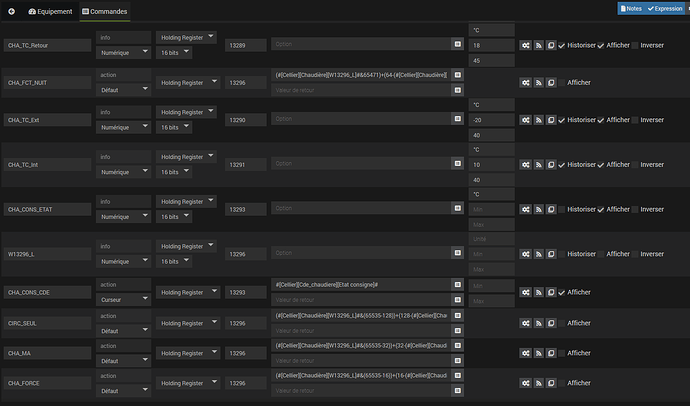This screenshot has width=690, height=406.
Task: Select the Commandes tab
Action: (x=104, y=10)
